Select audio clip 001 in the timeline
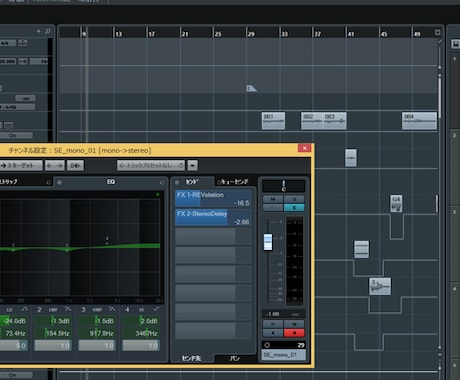 tap(273, 121)
